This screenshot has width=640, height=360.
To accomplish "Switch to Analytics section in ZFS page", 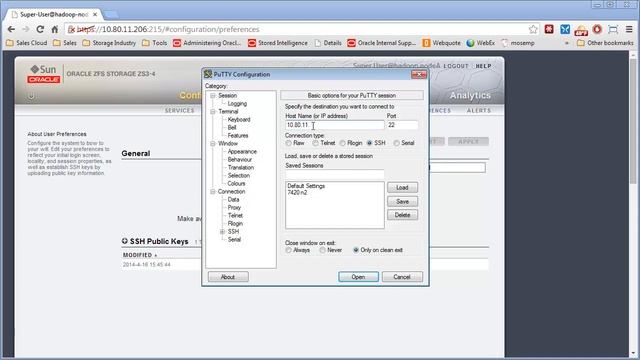I will [x=470, y=96].
